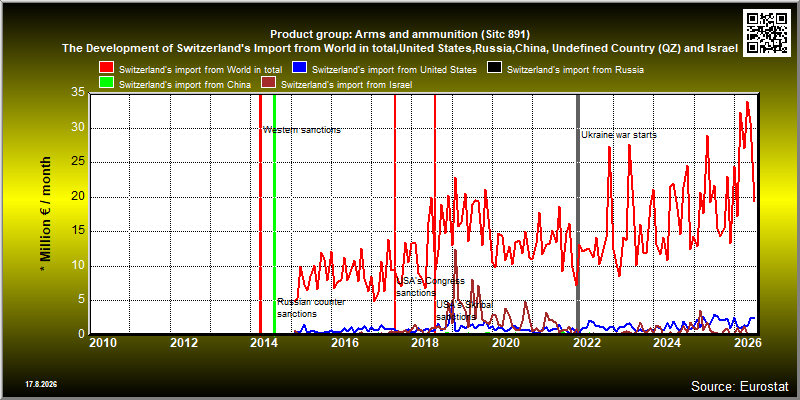
Task: Select legend label 'Switzerland's import from Russia'
Action: coord(575,69)
